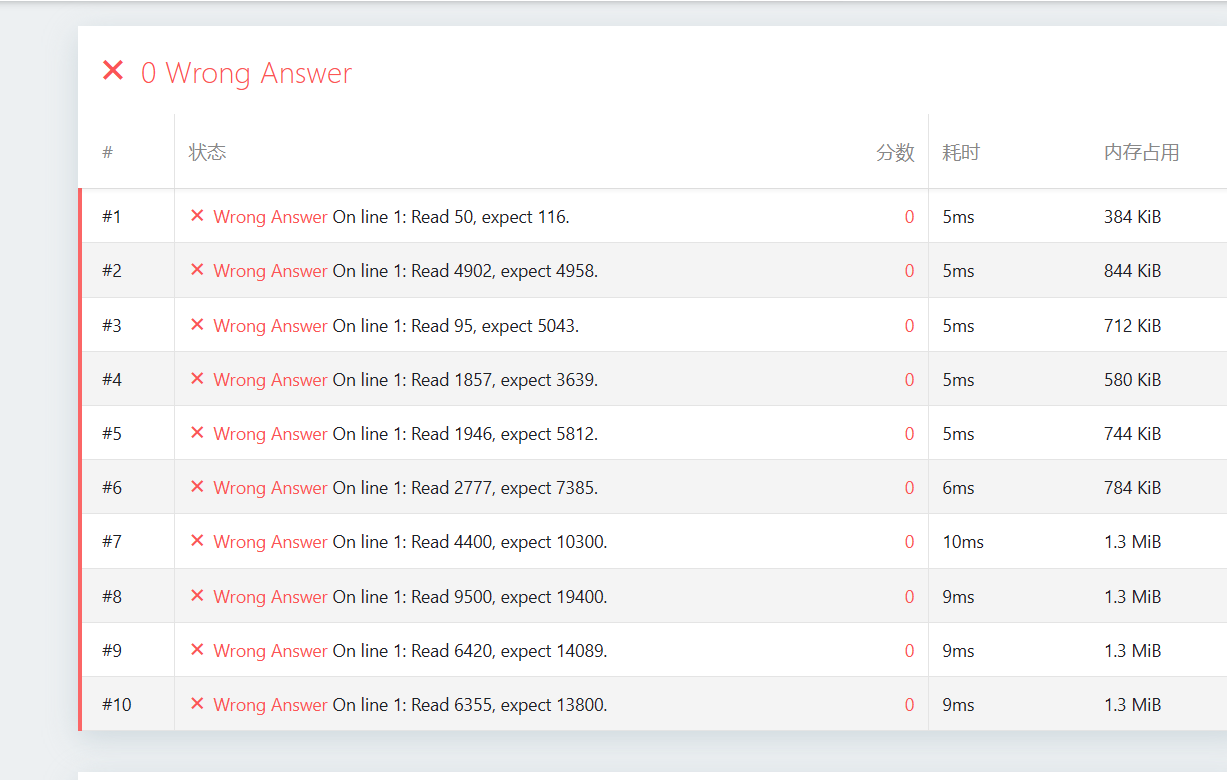
Task: Click the X icon in test case #10 row
Action: tap(197, 704)
